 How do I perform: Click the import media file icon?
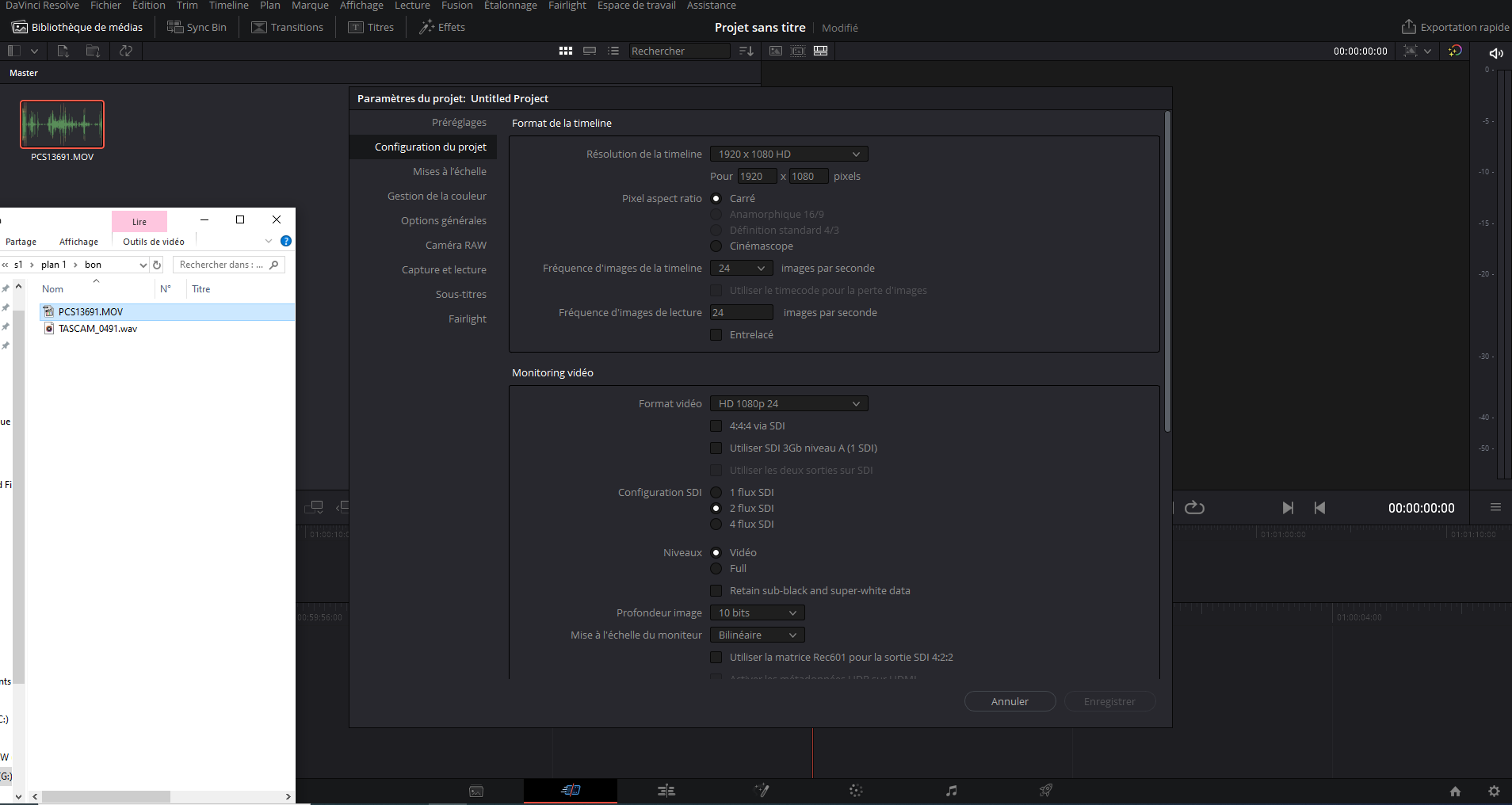click(x=63, y=51)
